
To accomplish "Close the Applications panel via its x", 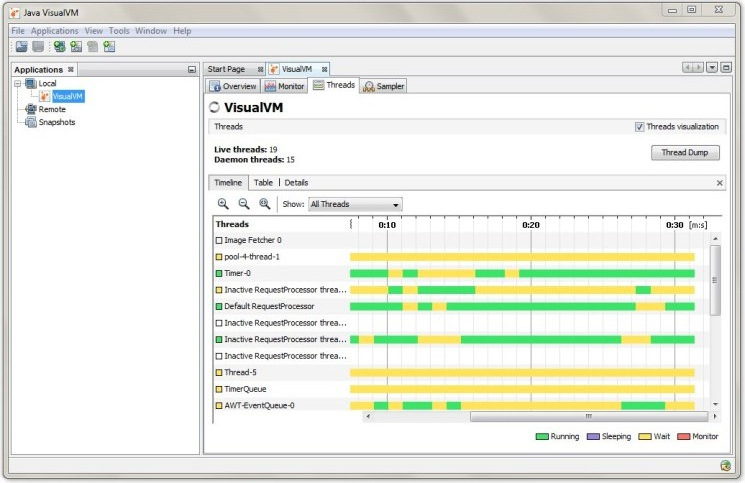I will coord(71,69).
